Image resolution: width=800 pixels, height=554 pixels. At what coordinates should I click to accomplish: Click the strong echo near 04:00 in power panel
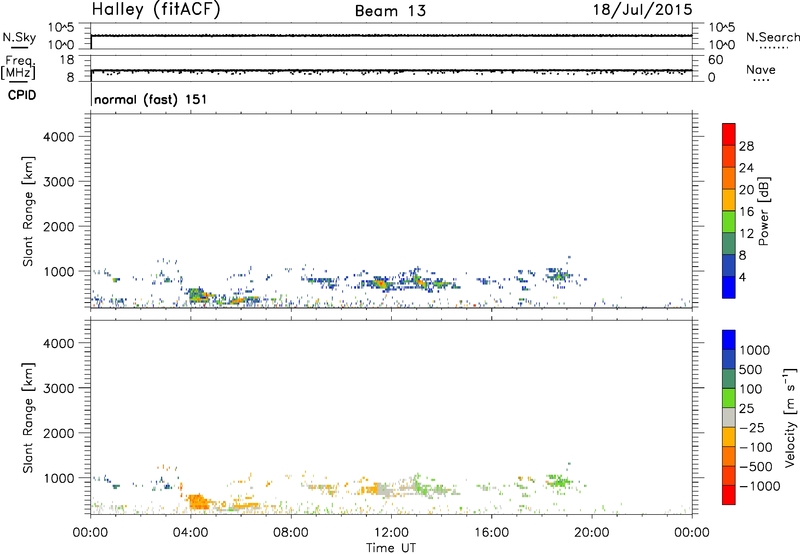pyautogui.click(x=198, y=295)
